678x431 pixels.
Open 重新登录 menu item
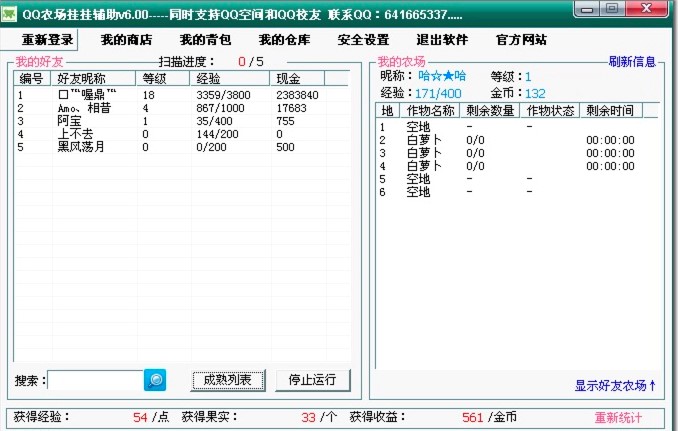pos(48,40)
